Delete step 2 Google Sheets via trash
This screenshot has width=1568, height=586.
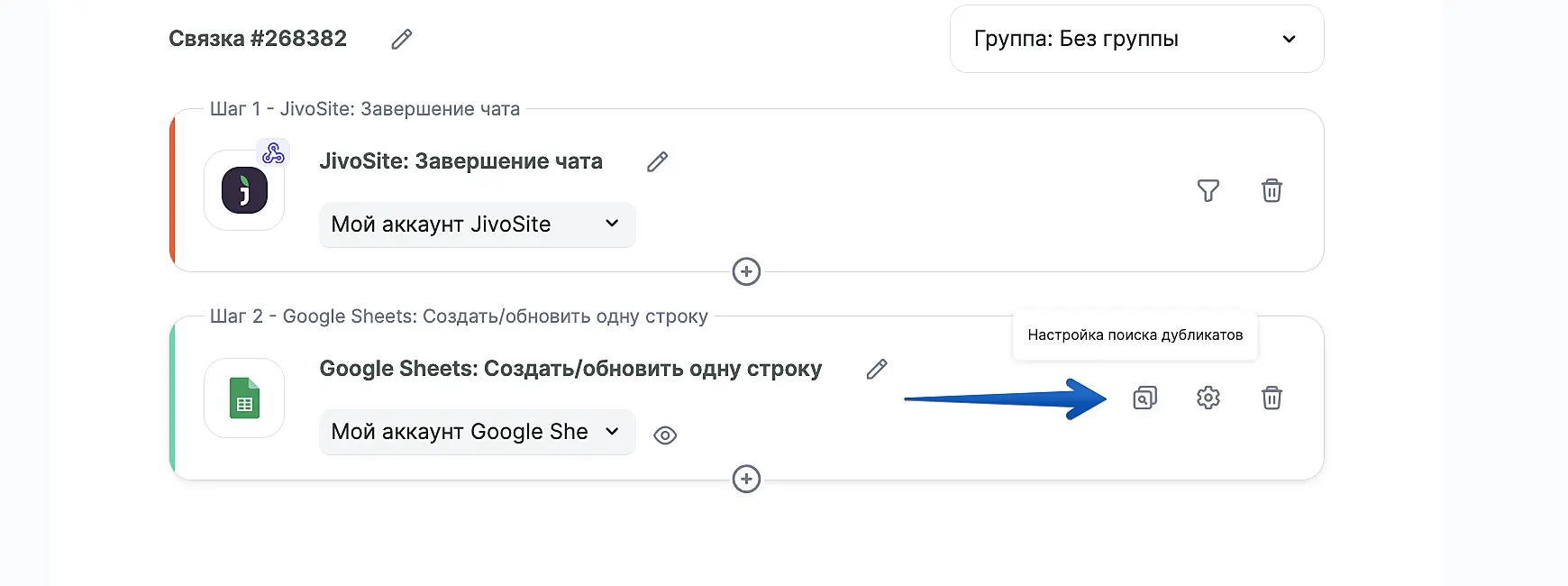click(1272, 398)
